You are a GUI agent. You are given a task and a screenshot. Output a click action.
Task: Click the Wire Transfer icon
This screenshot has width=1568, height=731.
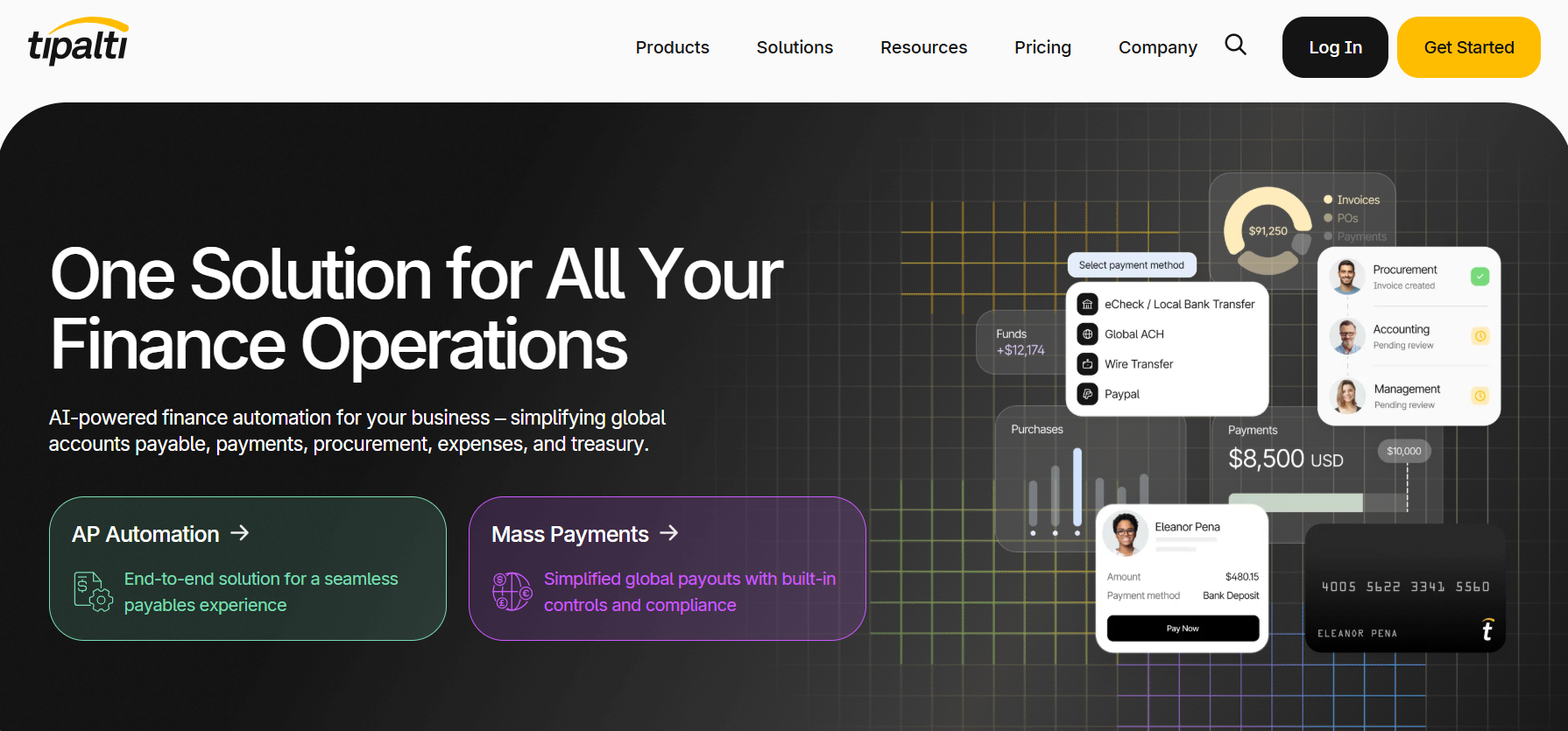pos(1087,364)
